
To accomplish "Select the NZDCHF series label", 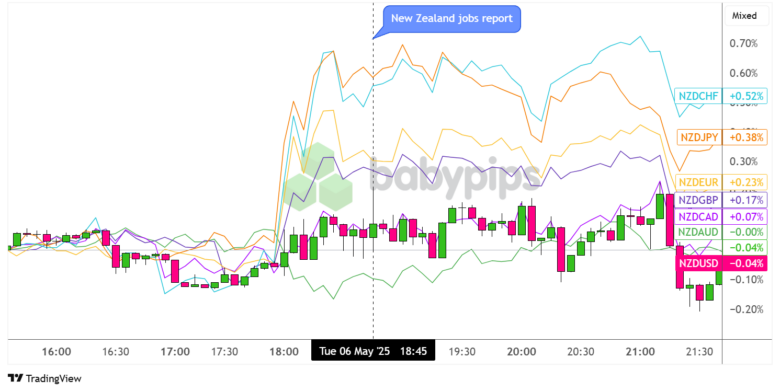I will coord(698,96).
